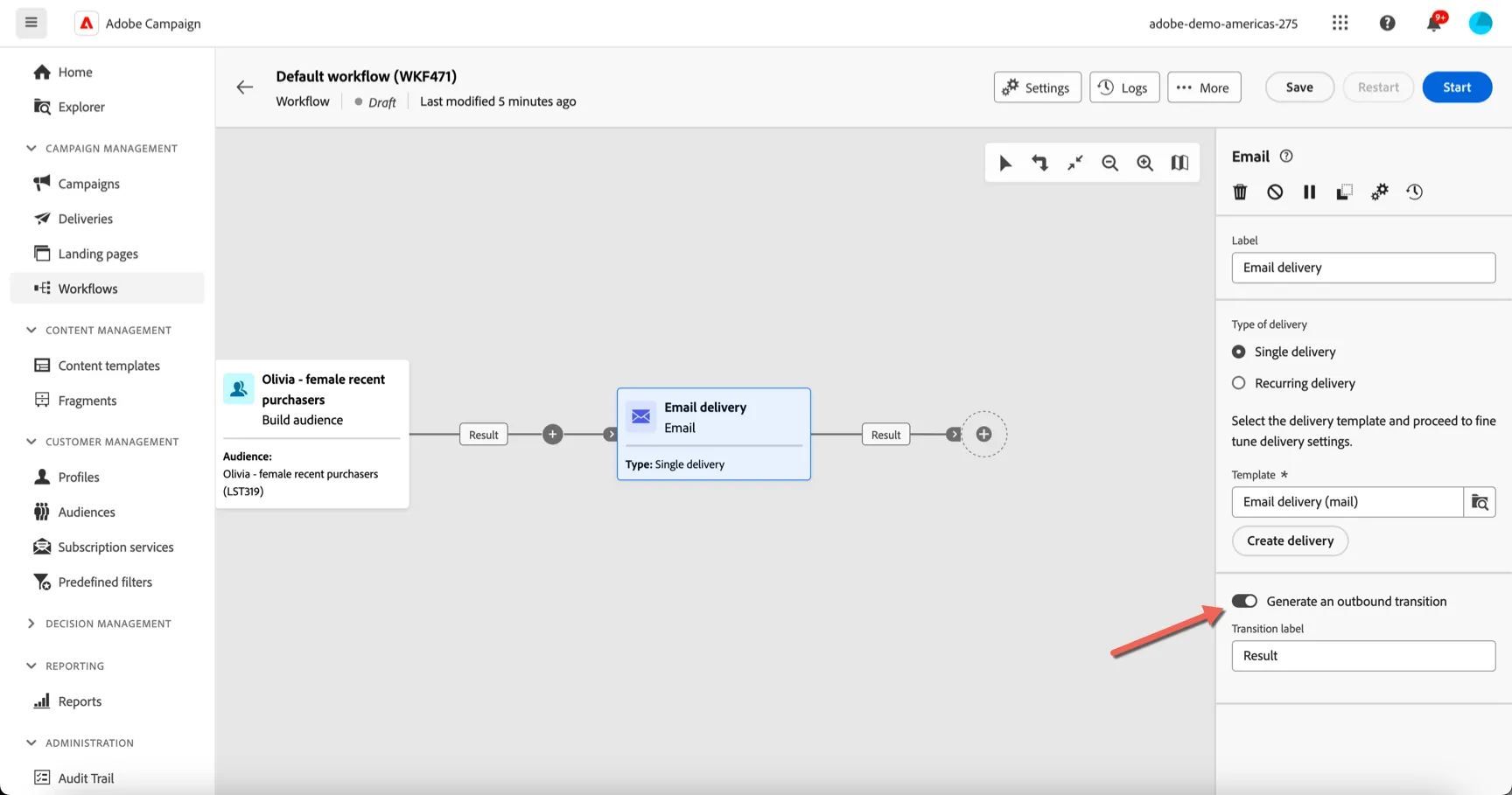Collapse the Content Management section
The height and width of the screenshot is (795, 1512).
[31, 330]
